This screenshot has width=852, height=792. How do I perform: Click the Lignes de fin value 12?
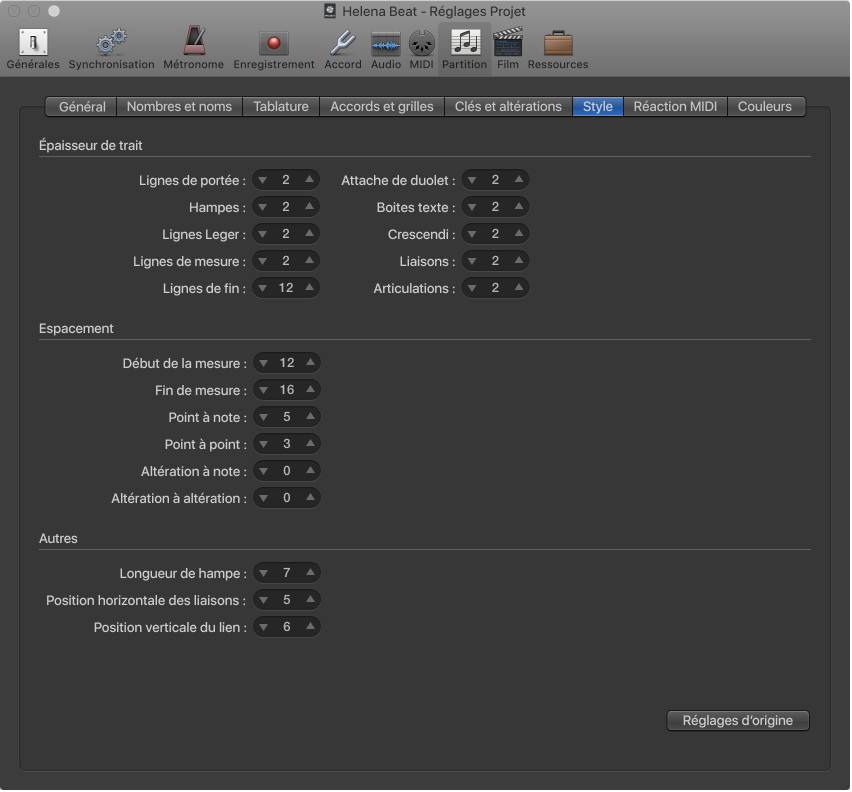click(286, 288)
